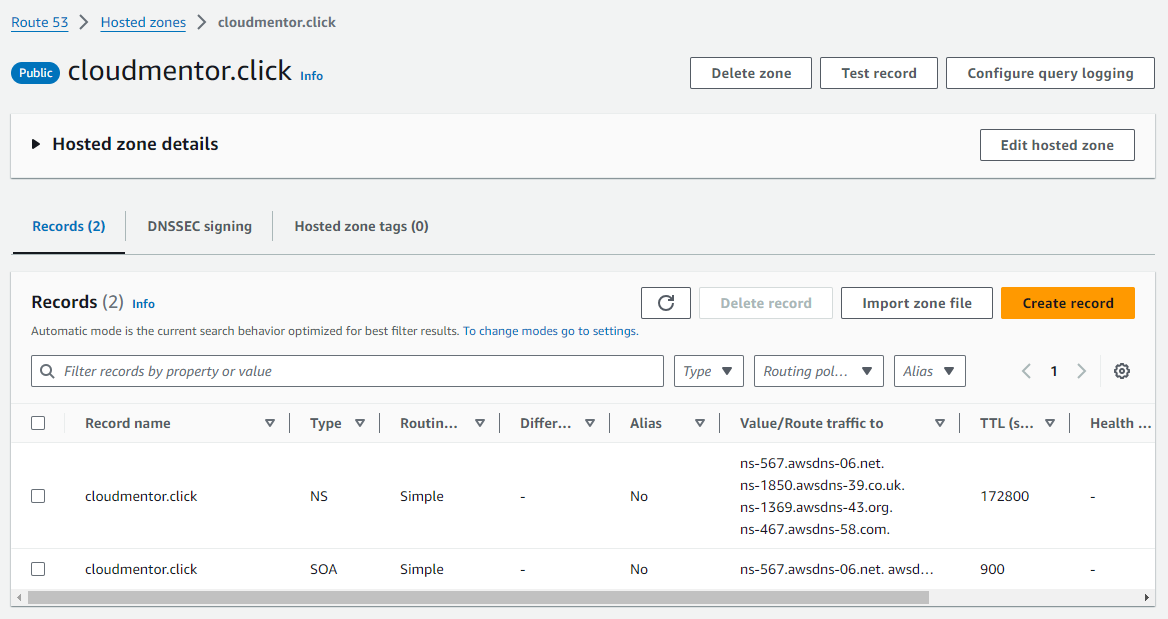Click the refresh records icon button
1168x619 pixels.
pos(666,303)
